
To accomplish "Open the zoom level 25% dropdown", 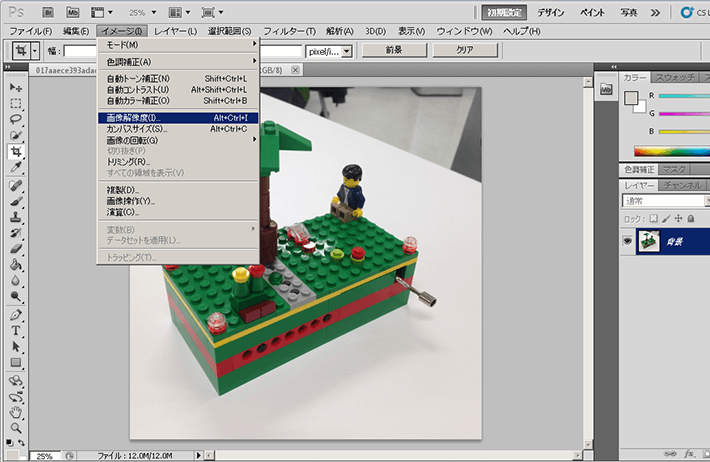I will tap(143, 12).
